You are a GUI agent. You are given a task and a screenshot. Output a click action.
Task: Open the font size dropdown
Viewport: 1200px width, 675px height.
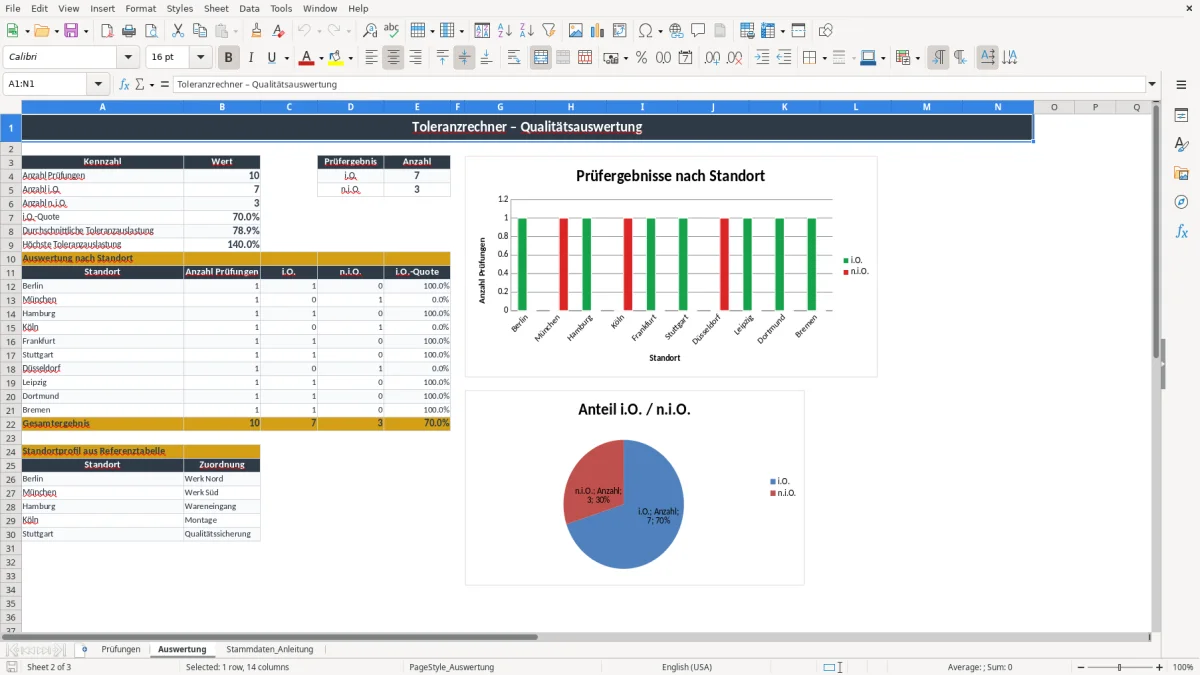[x=201, y=58]
